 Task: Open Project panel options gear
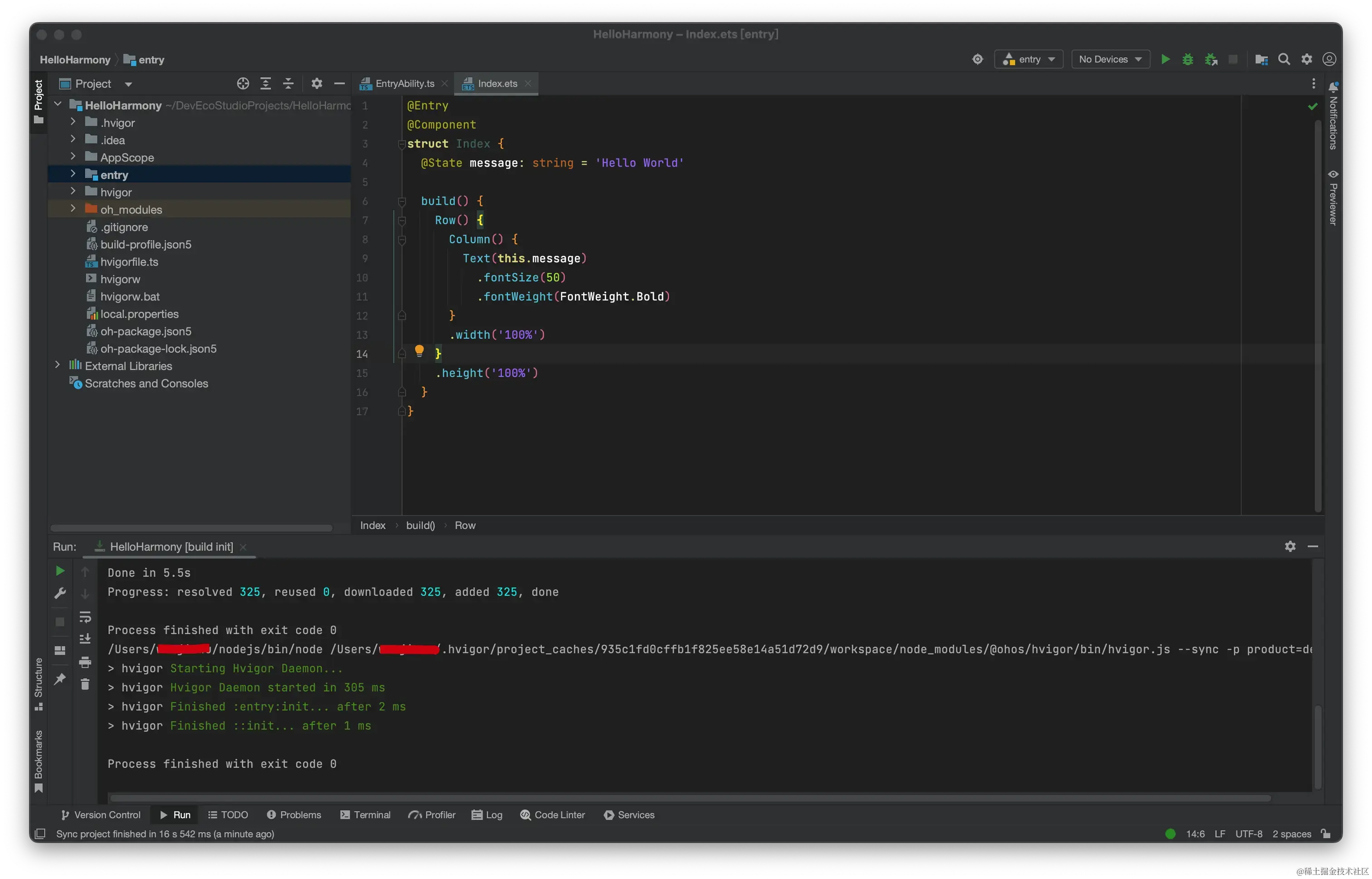(317, 84)
